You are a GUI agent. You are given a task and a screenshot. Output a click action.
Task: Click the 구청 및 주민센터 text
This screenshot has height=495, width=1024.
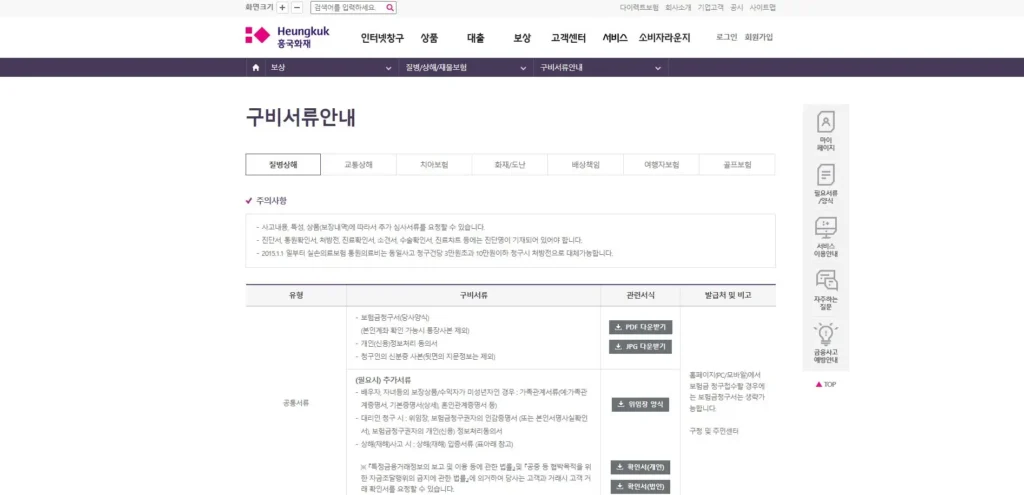pos(714,432)
